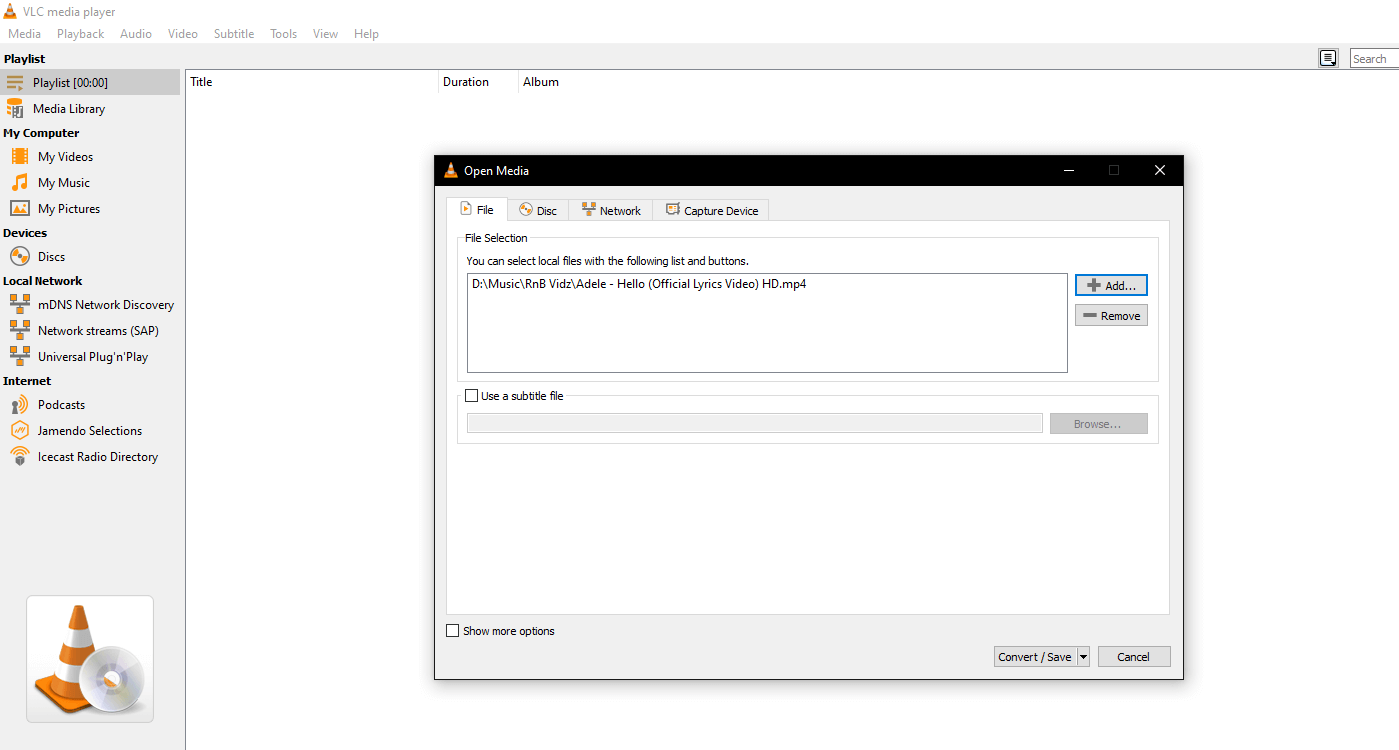Switch to the Disc tab
The image size is (1399, 750).
[x=538, y=211]
